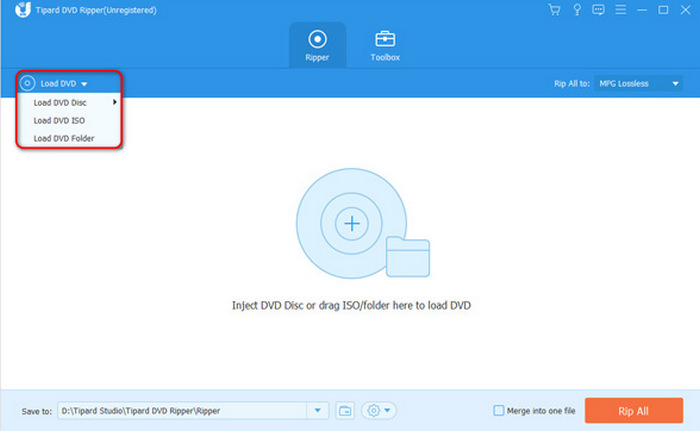Open output folder via folder icon
Image resolution: width=700 pixels, height=431 pixels.
tap(345, 410)
